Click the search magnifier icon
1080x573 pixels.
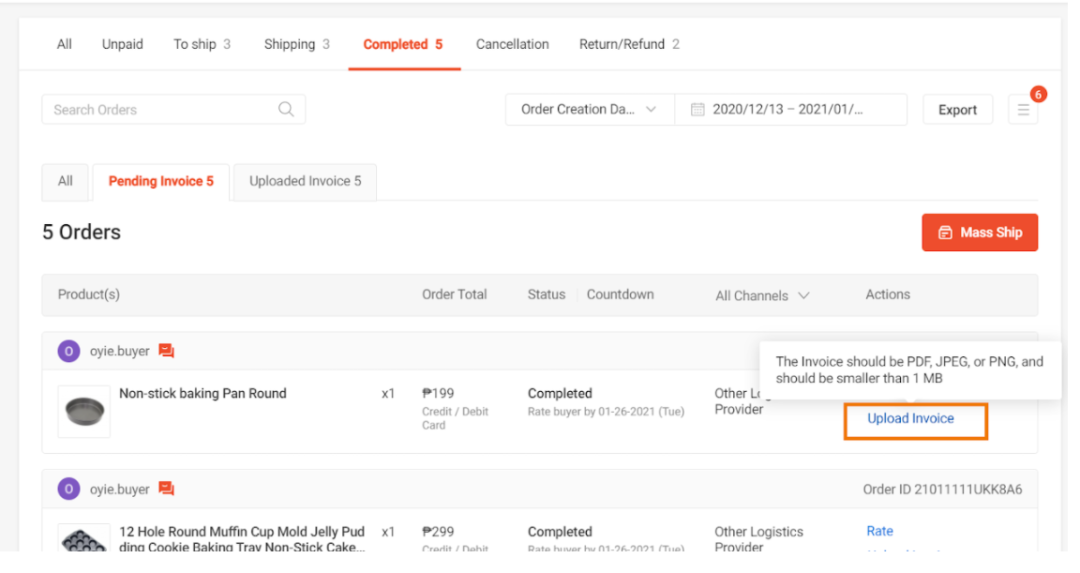(x=286, y=110)
